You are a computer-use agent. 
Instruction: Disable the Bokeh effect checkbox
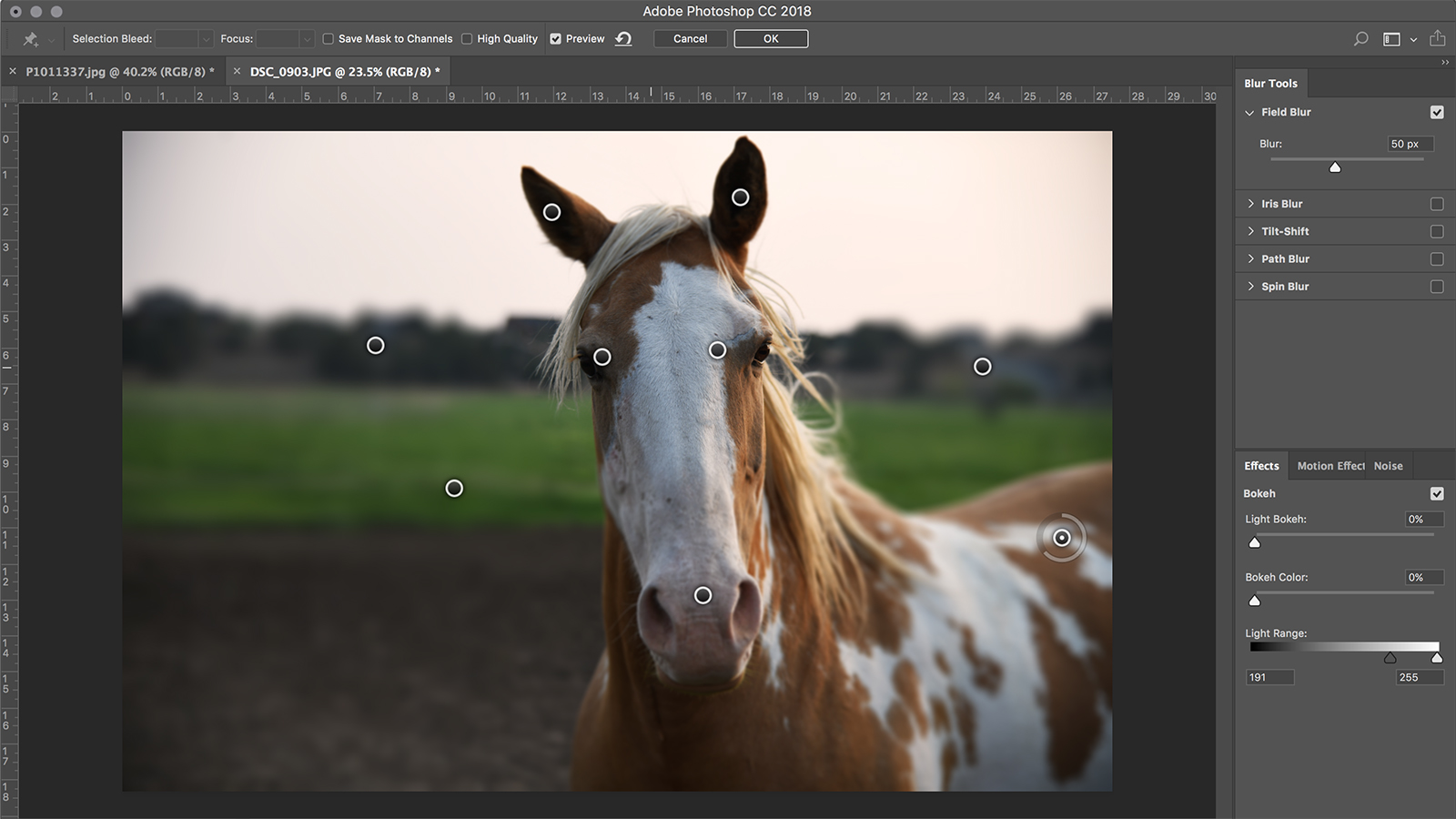pyautogui.click(x=1437, y=493)
